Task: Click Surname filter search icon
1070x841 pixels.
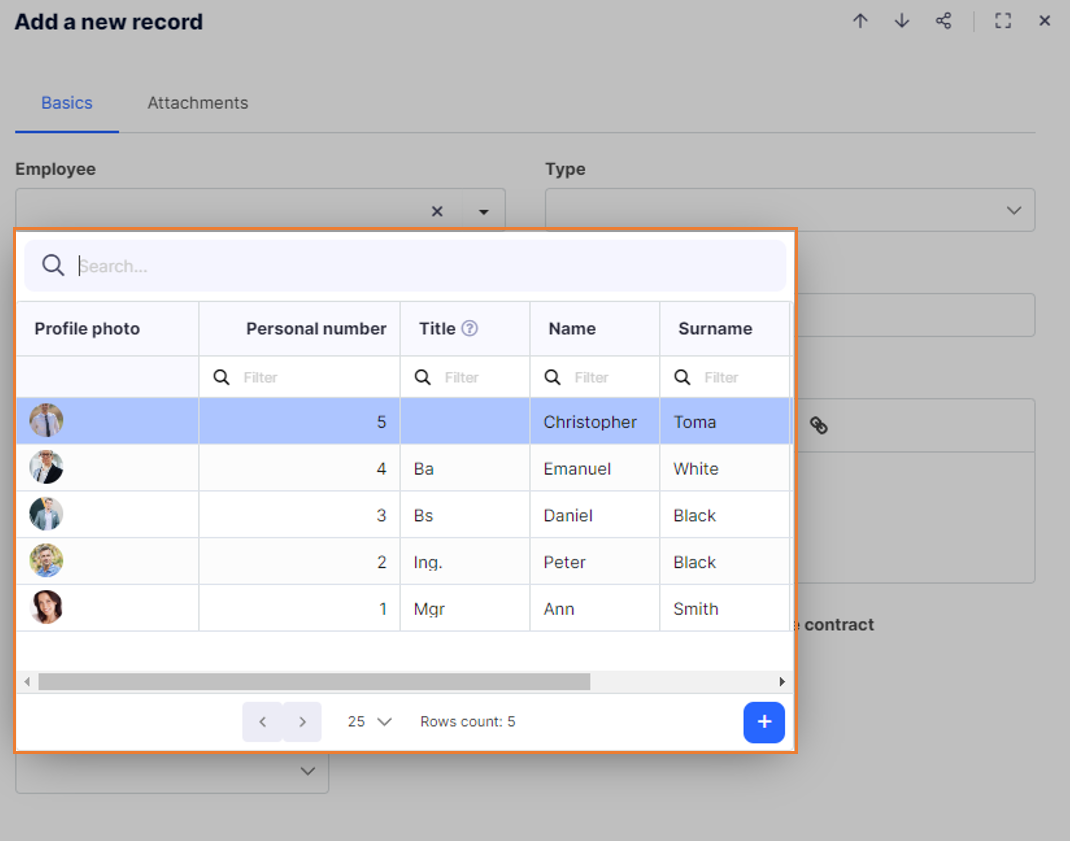Action: coord(682,377)
